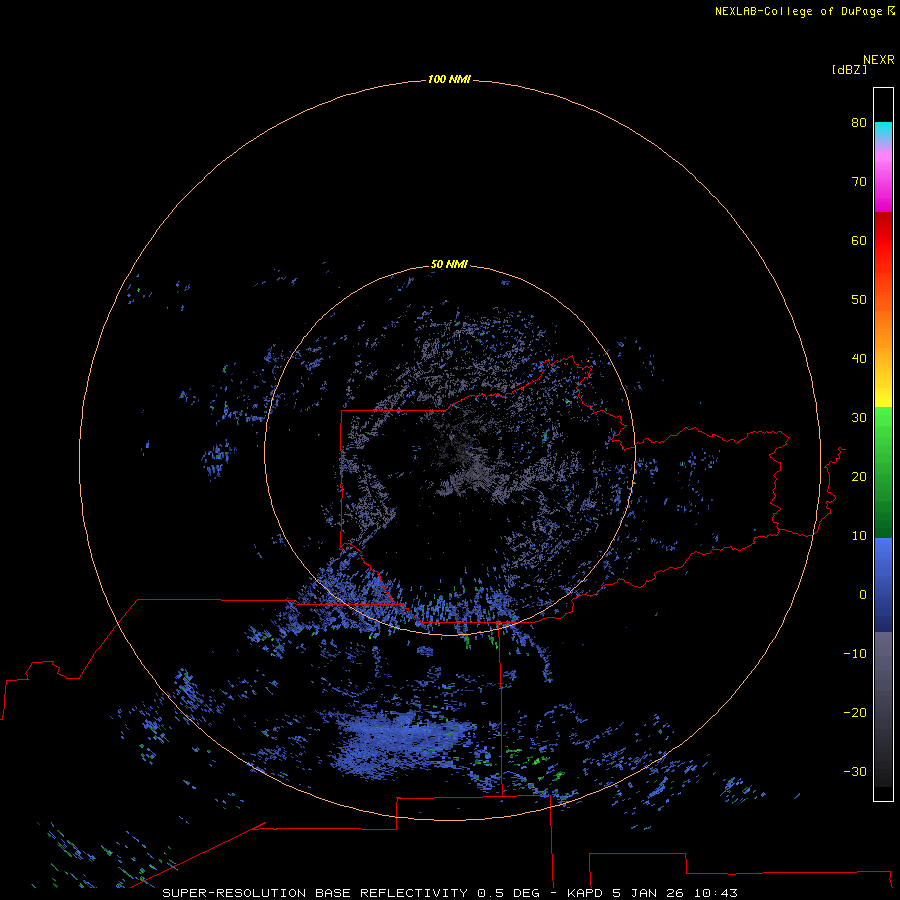Click the 50 dBZ scale value
The height and width of the screenshot is (900, 900).
[859, 300]
